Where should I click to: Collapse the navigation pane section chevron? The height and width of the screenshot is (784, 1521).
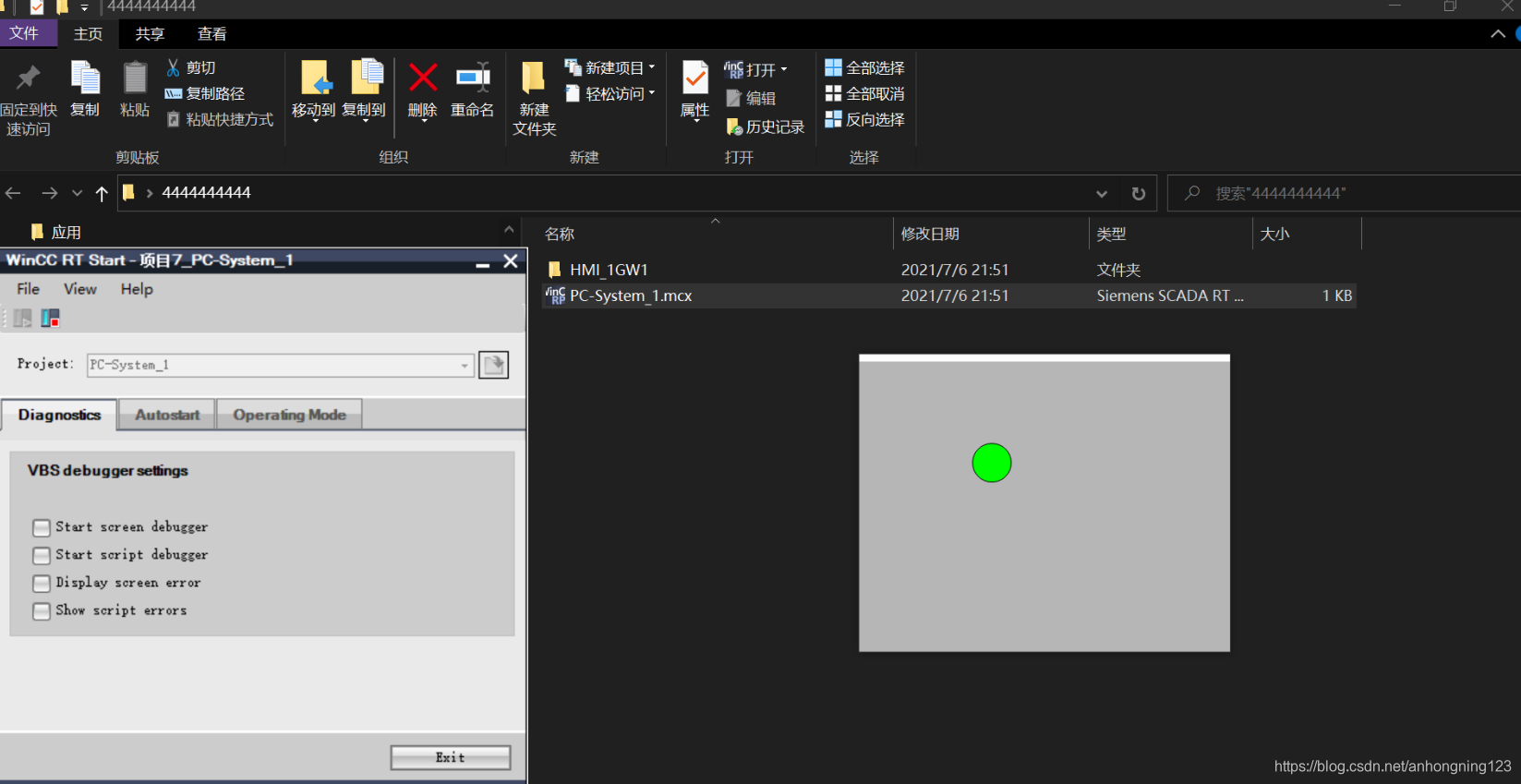pos(509,229)
